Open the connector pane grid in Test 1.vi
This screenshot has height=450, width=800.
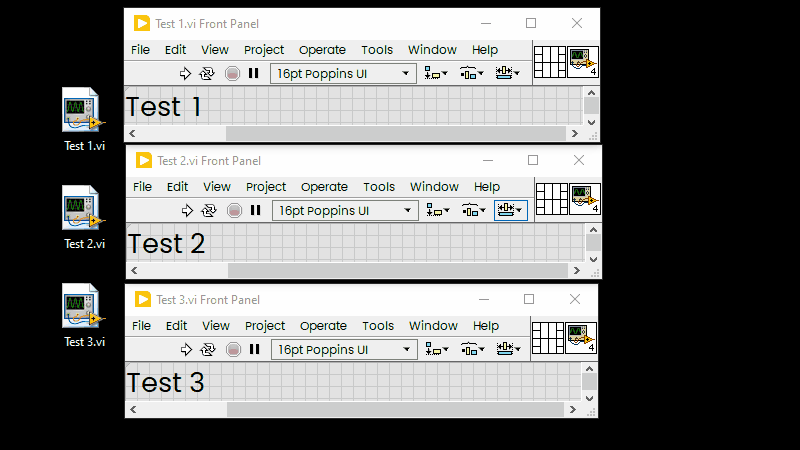(549, 62)
